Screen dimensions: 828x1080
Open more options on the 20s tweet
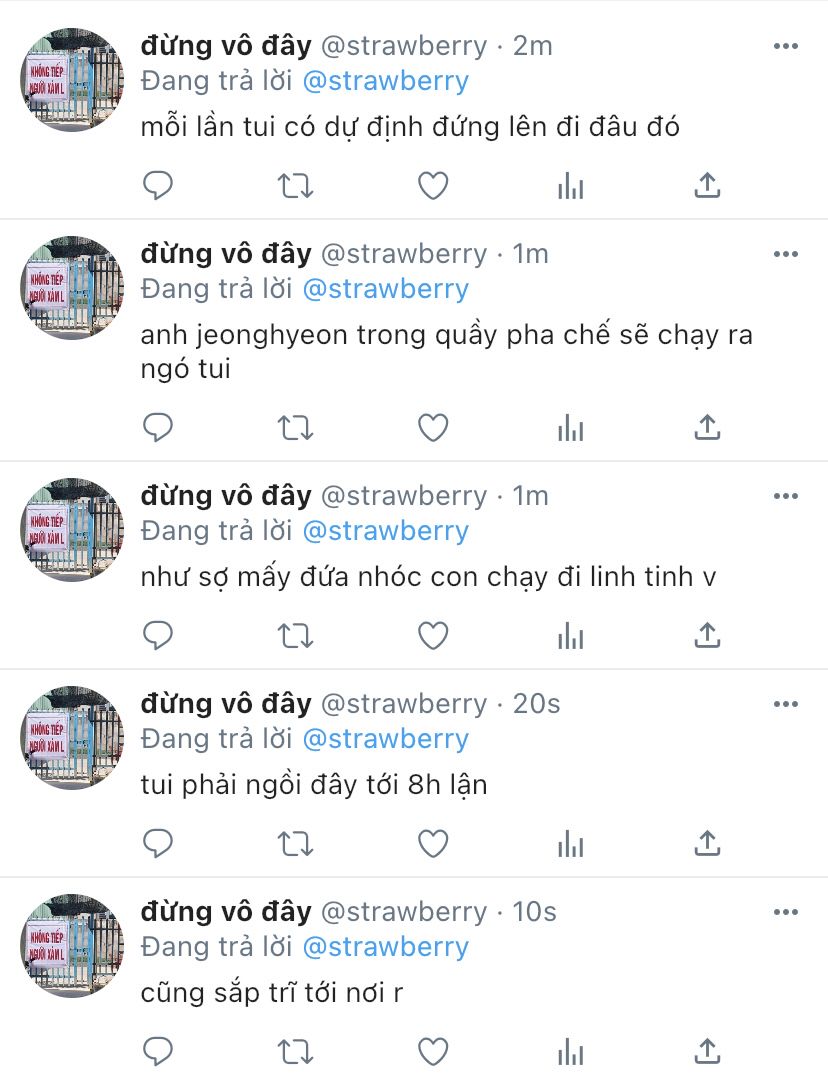[785, 704]
